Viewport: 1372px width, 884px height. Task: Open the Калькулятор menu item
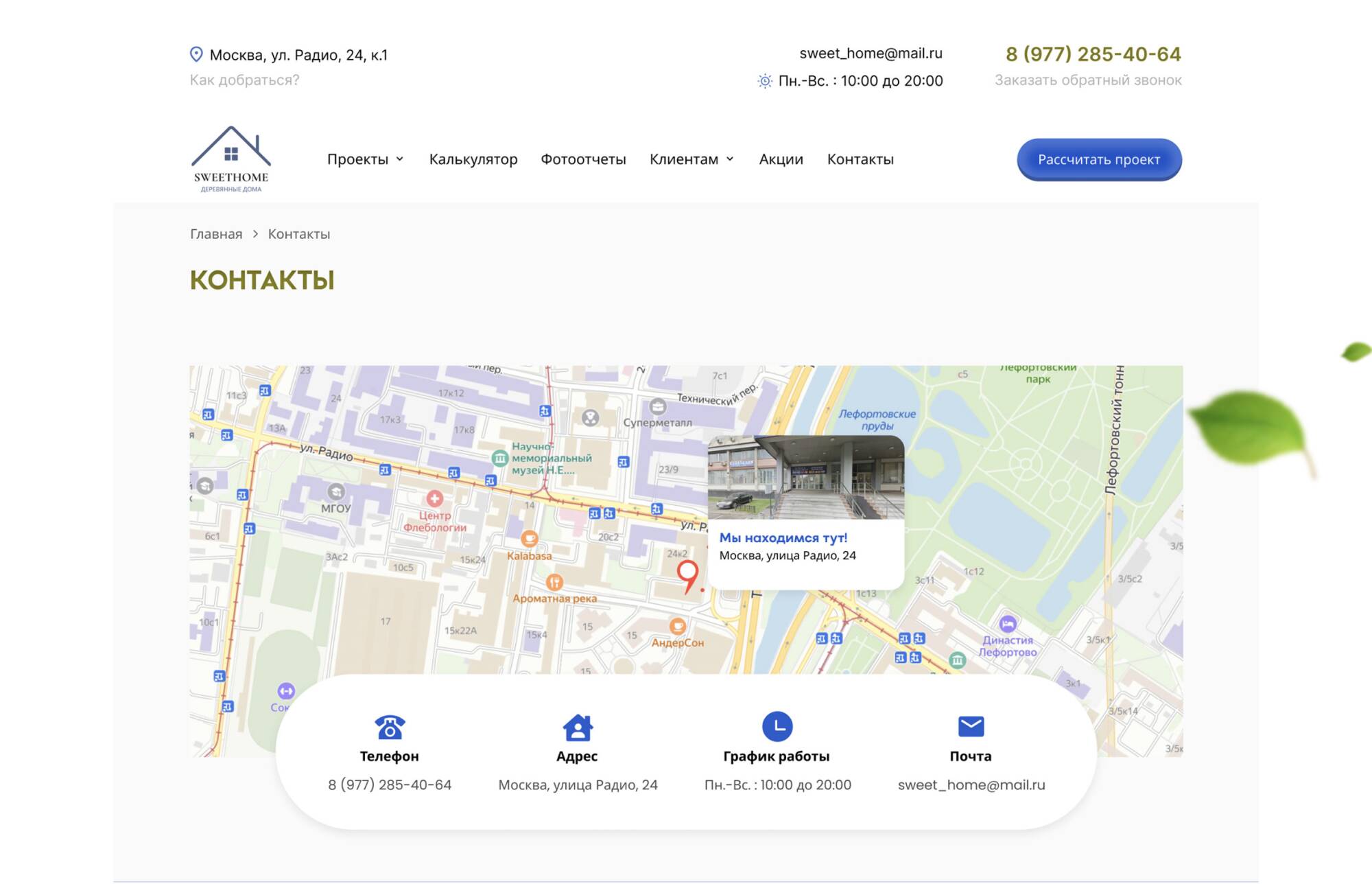tap(473, 159)
